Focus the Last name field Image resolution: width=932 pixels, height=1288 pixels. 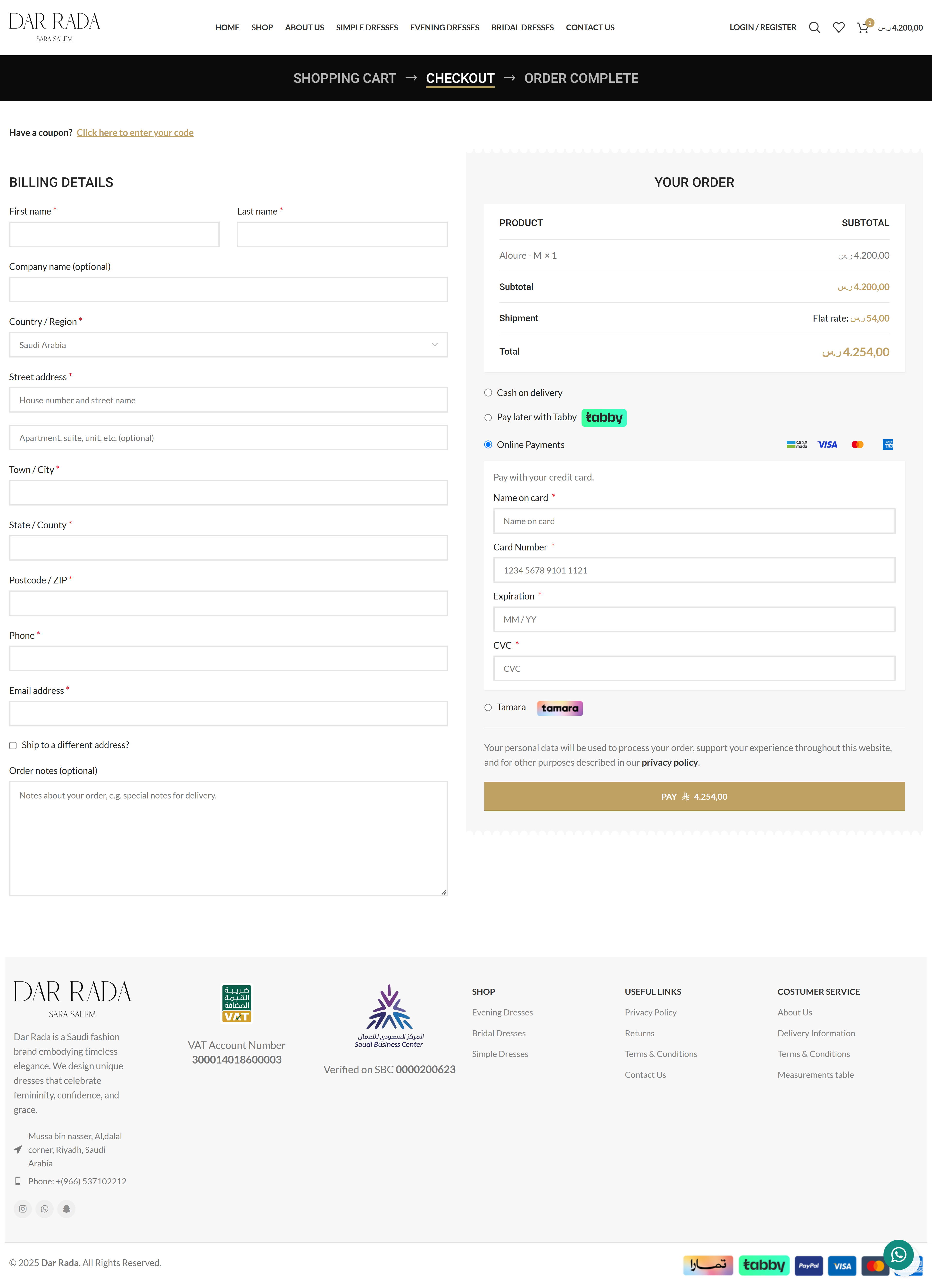(x=342, y=234)
